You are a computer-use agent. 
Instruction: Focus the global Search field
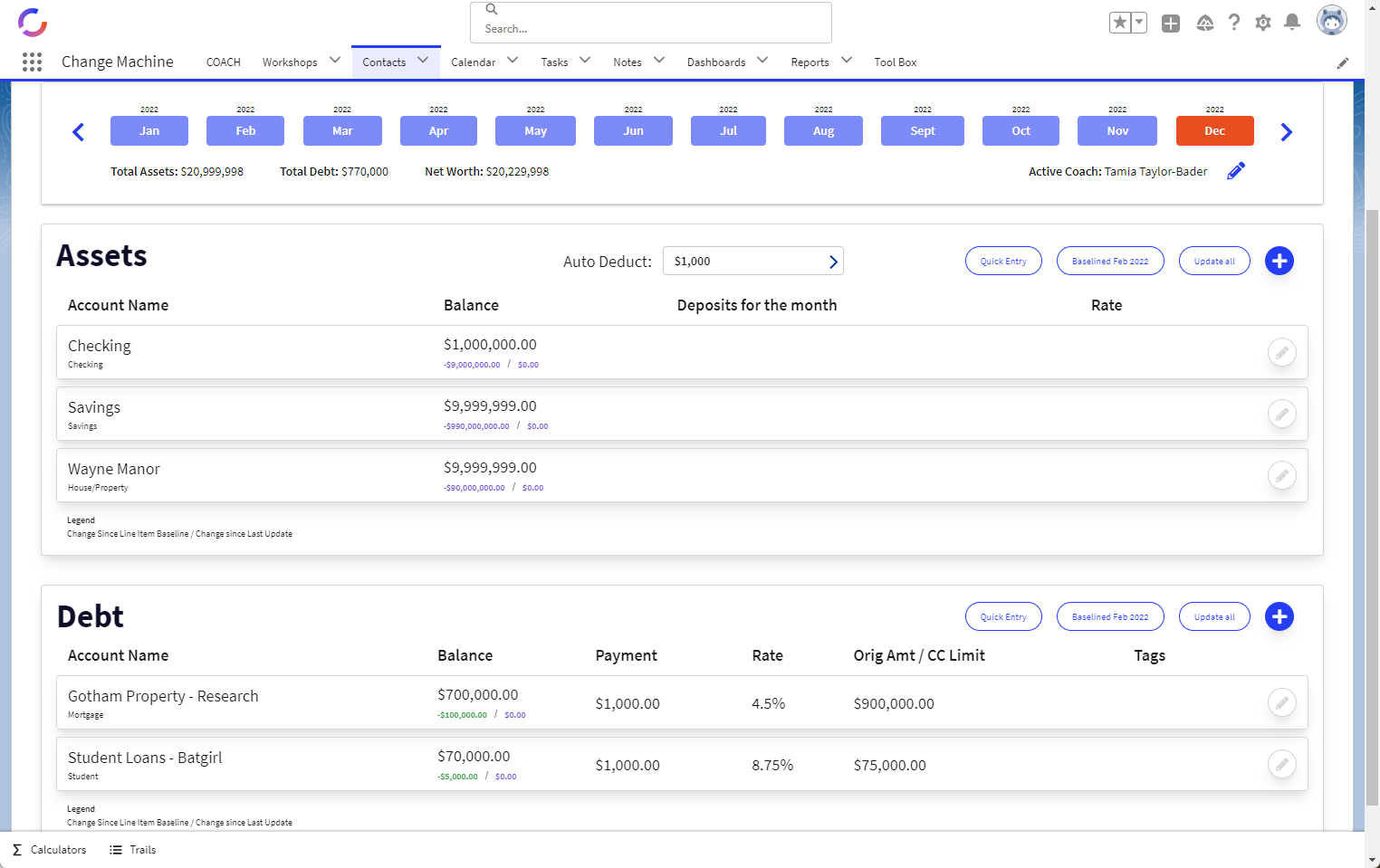pos(651,23)
